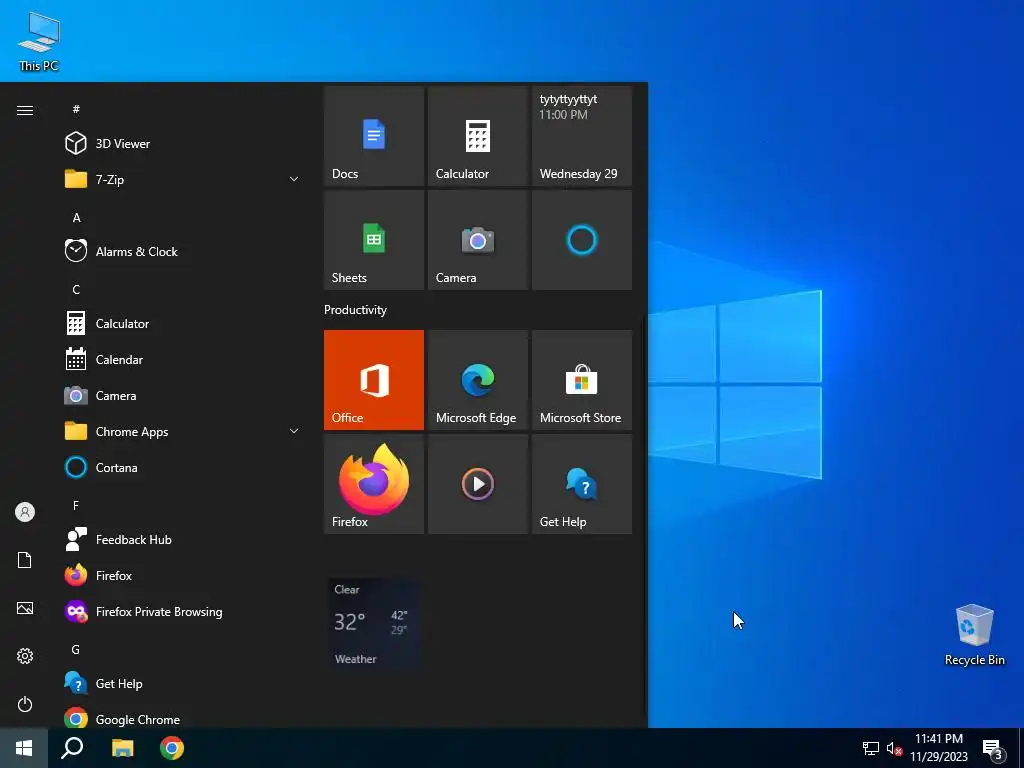The width and height of the screenshot is (1024, 768).
Task: Select the F letter header
Action: tap(76, 505)
